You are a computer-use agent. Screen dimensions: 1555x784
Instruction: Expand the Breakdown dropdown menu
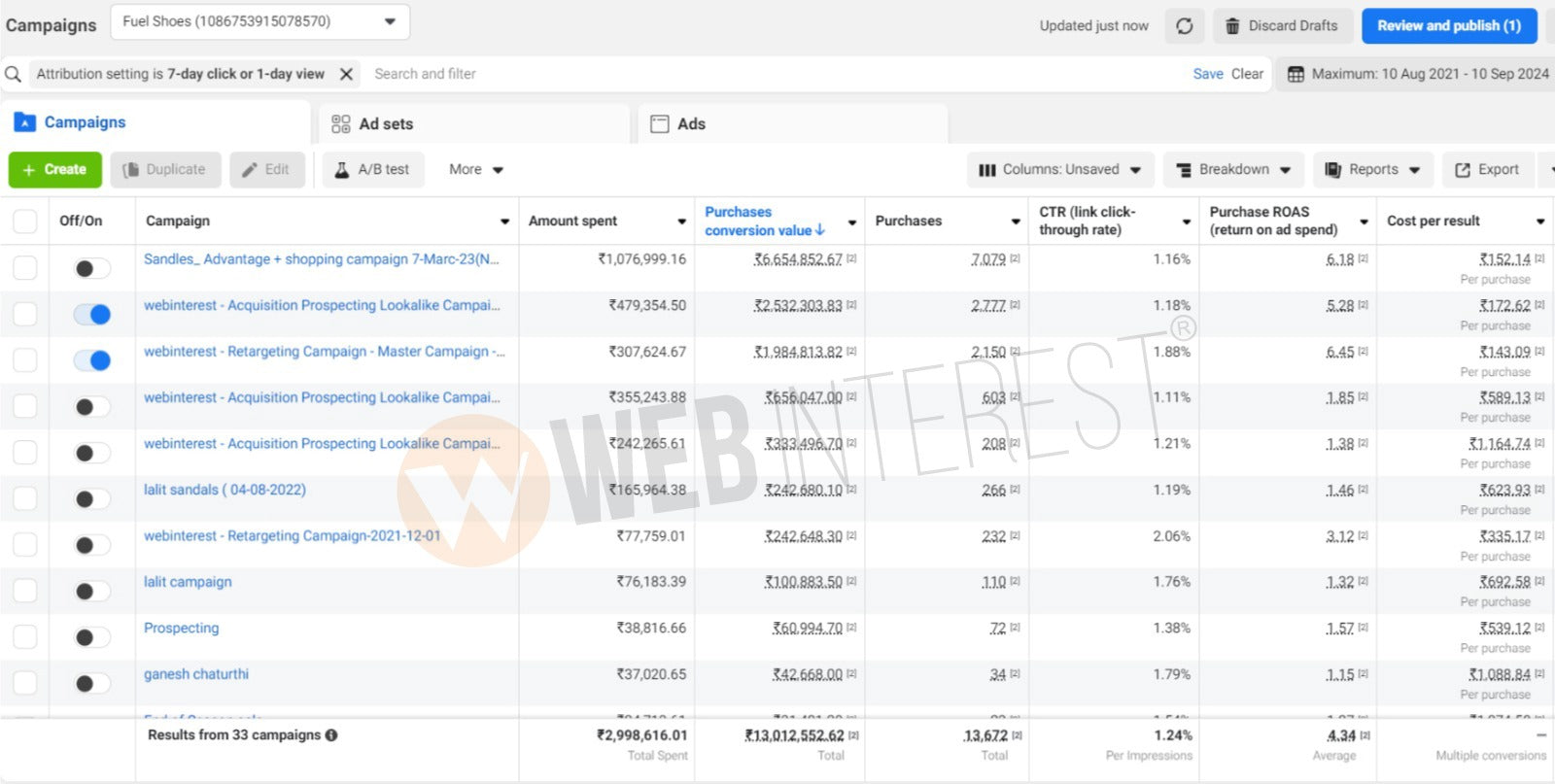click(1233, 169)
